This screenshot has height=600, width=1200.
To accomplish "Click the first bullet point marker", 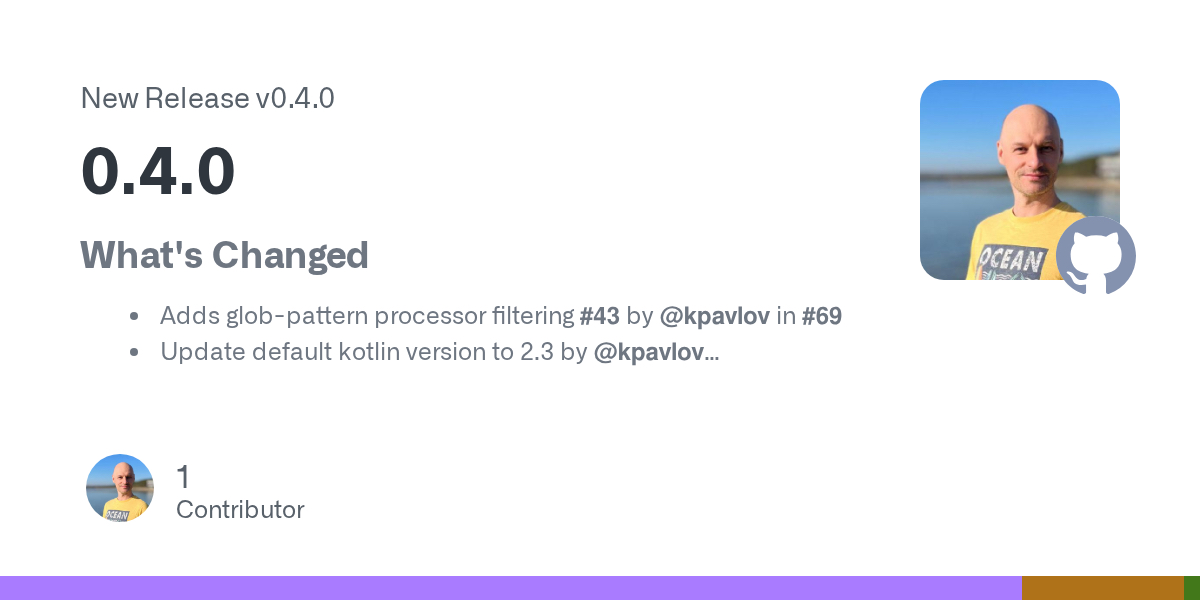I will pos(134,317).
